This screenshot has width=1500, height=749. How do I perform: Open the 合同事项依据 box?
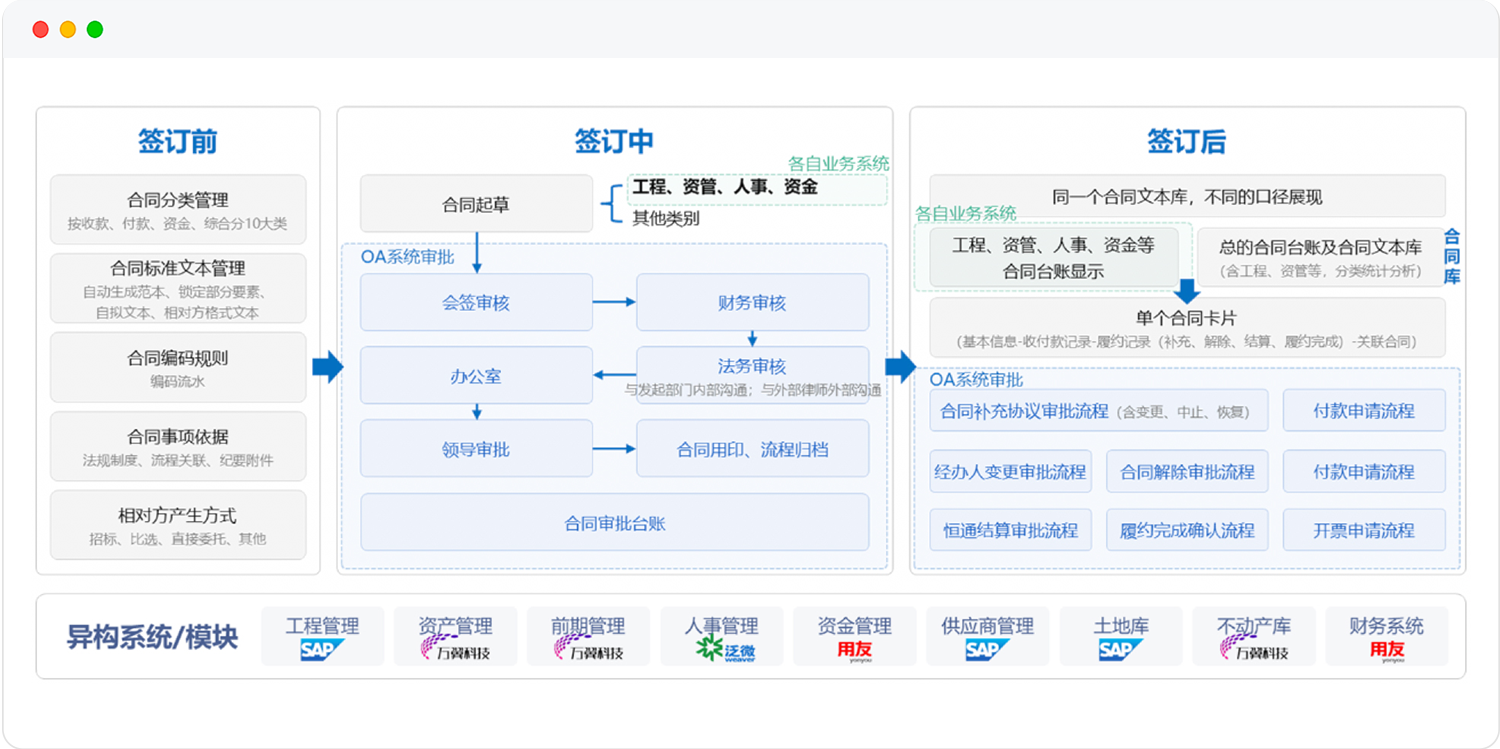tap(178, 446)
